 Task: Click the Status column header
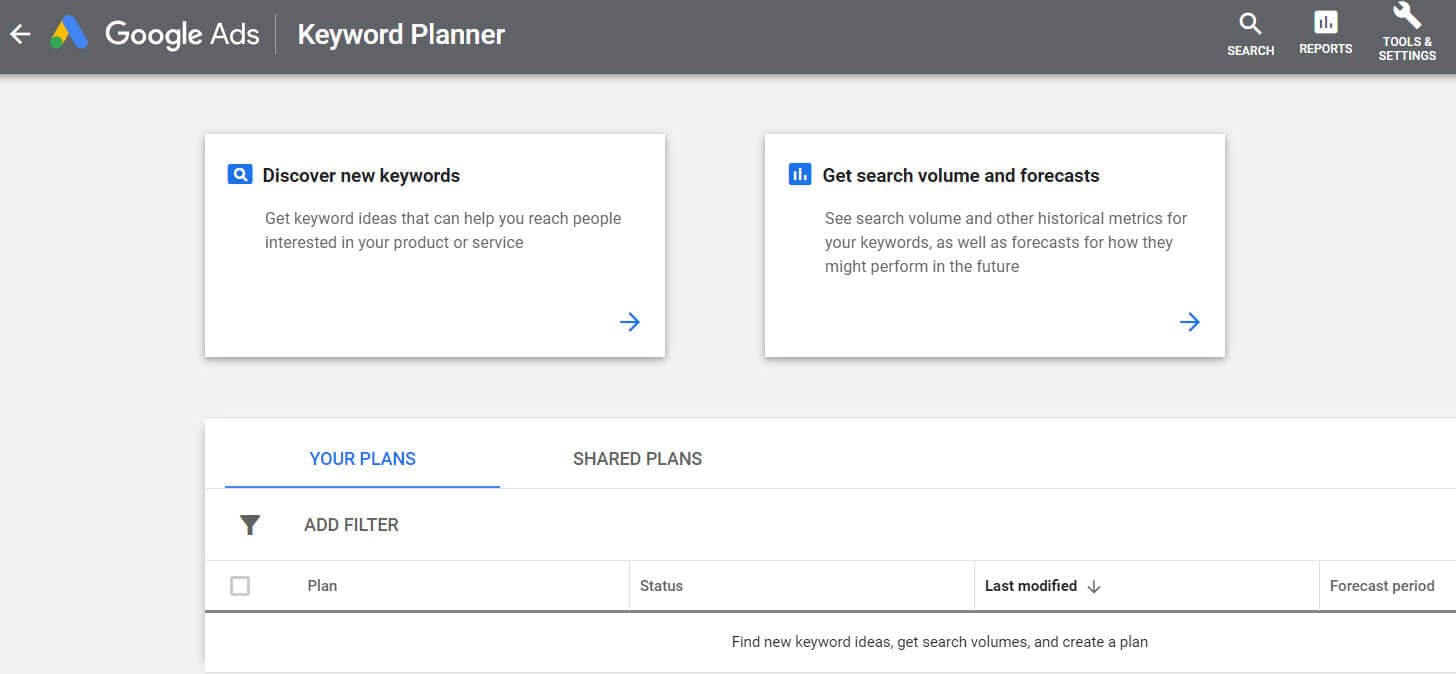tap(661, 586)
